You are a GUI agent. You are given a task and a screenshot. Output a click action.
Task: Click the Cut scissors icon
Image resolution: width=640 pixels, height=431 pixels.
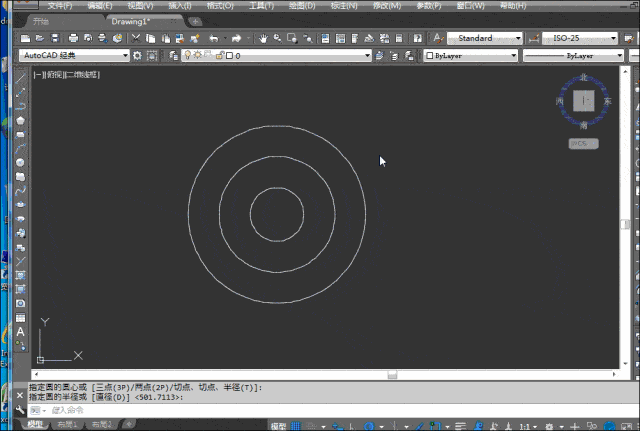tap(136, 38)
